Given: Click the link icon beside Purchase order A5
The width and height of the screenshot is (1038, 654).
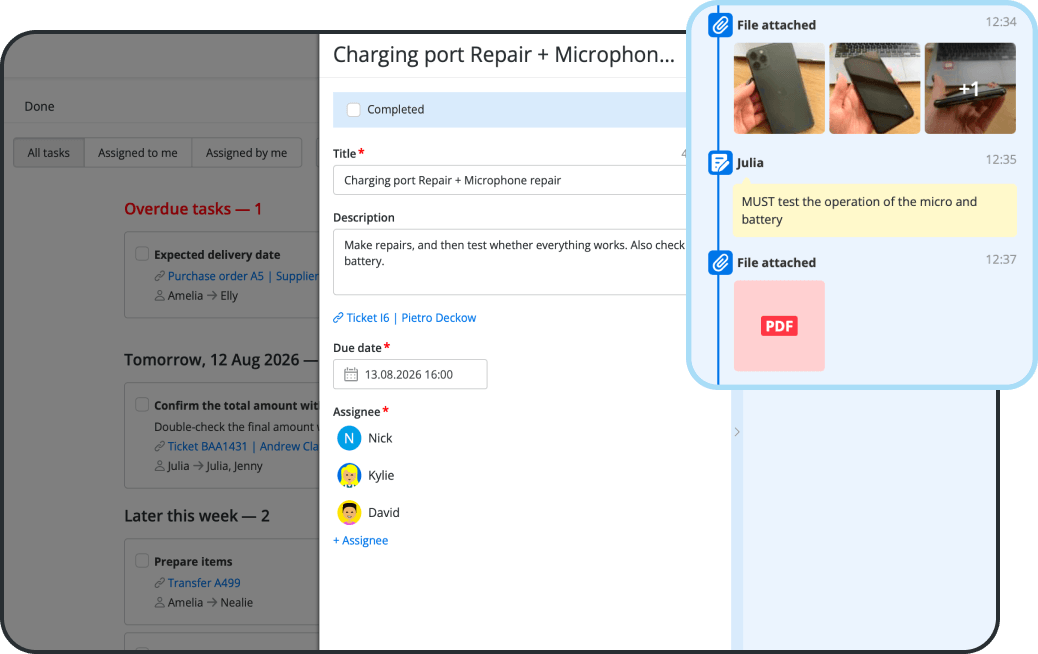Looking at the screenshot, I should (160, 276).
